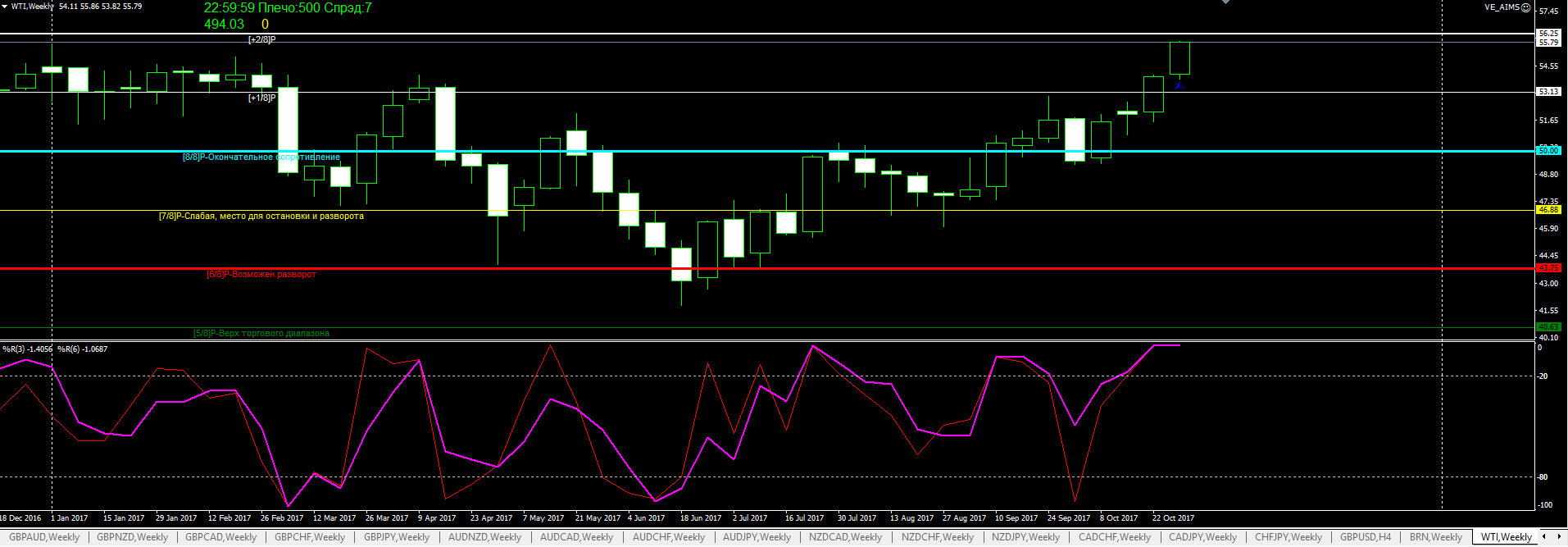This screenshot has width=1568, height=547.
Task: Select the AUDNZD,Weekly chart tab
Action: coord(484,537)
